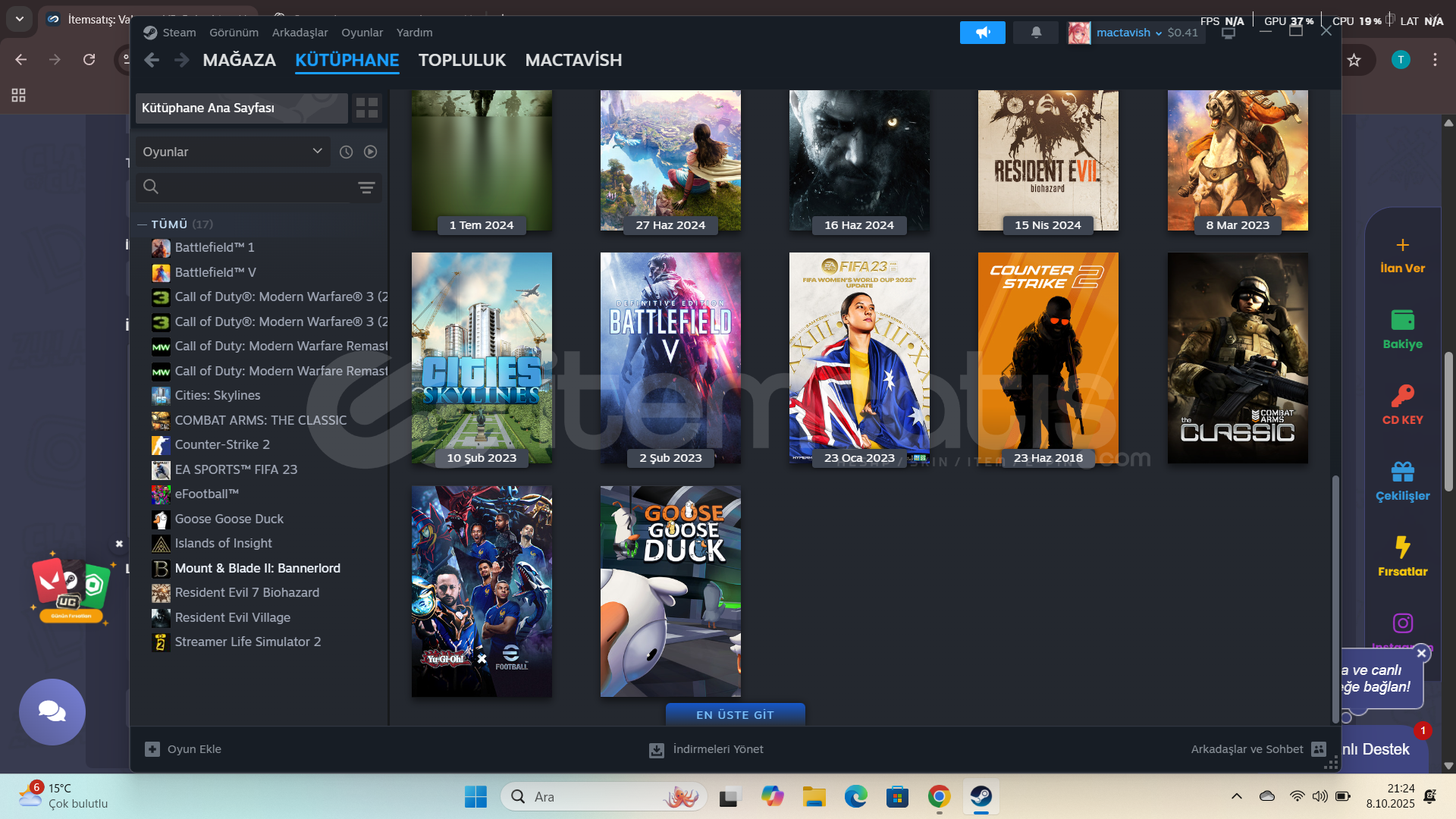The width and height of the screenshot is (1456, 819).
Task: Click the recent activity clock icon
Action: point(346,152)
